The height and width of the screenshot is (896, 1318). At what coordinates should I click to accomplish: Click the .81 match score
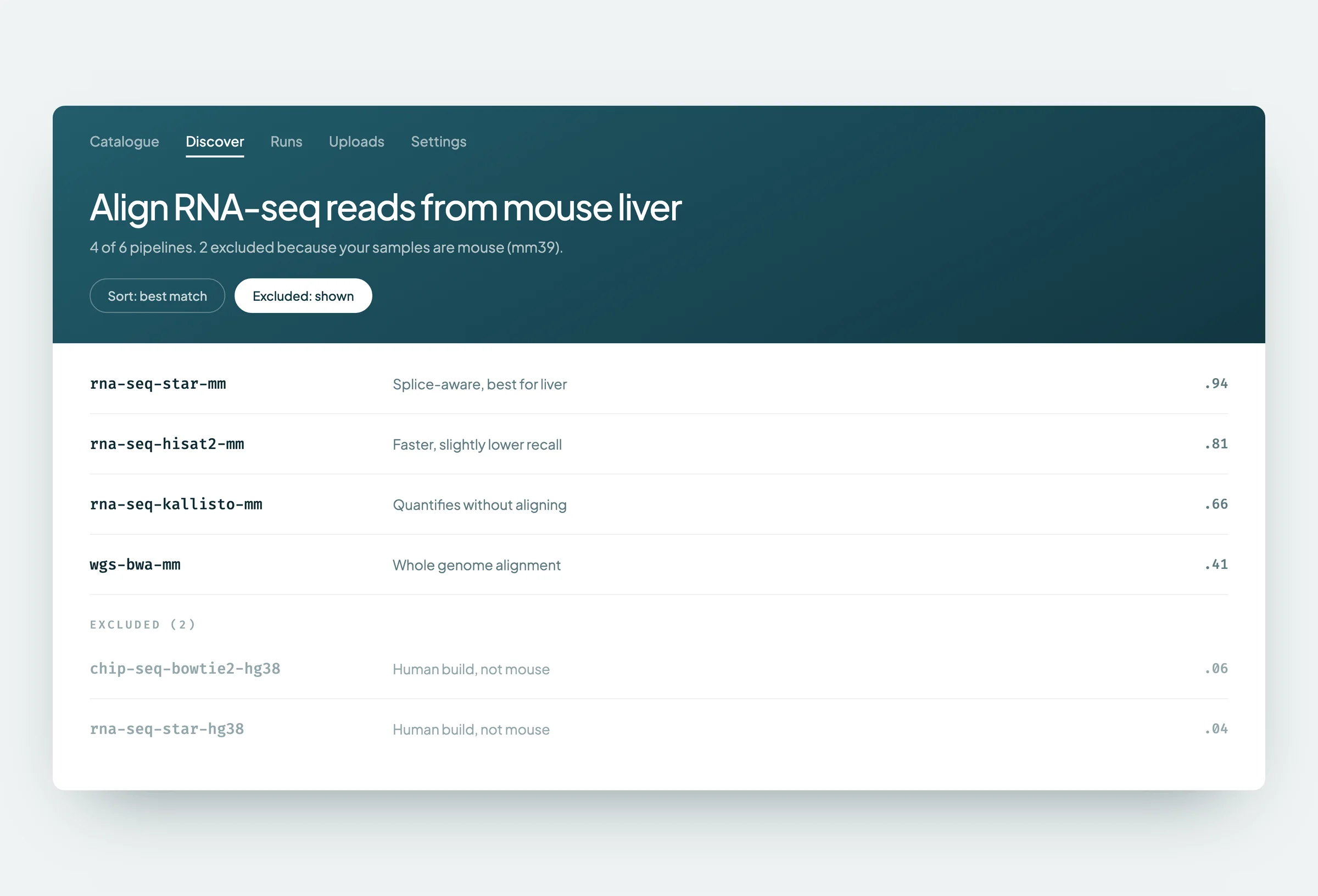pos(1216,444)
